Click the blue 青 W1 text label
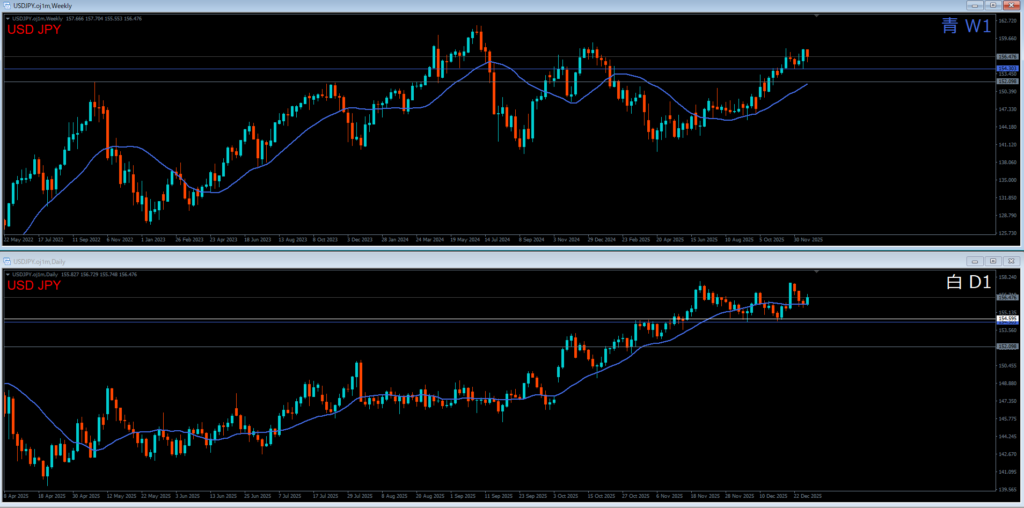 coord(964,27)
